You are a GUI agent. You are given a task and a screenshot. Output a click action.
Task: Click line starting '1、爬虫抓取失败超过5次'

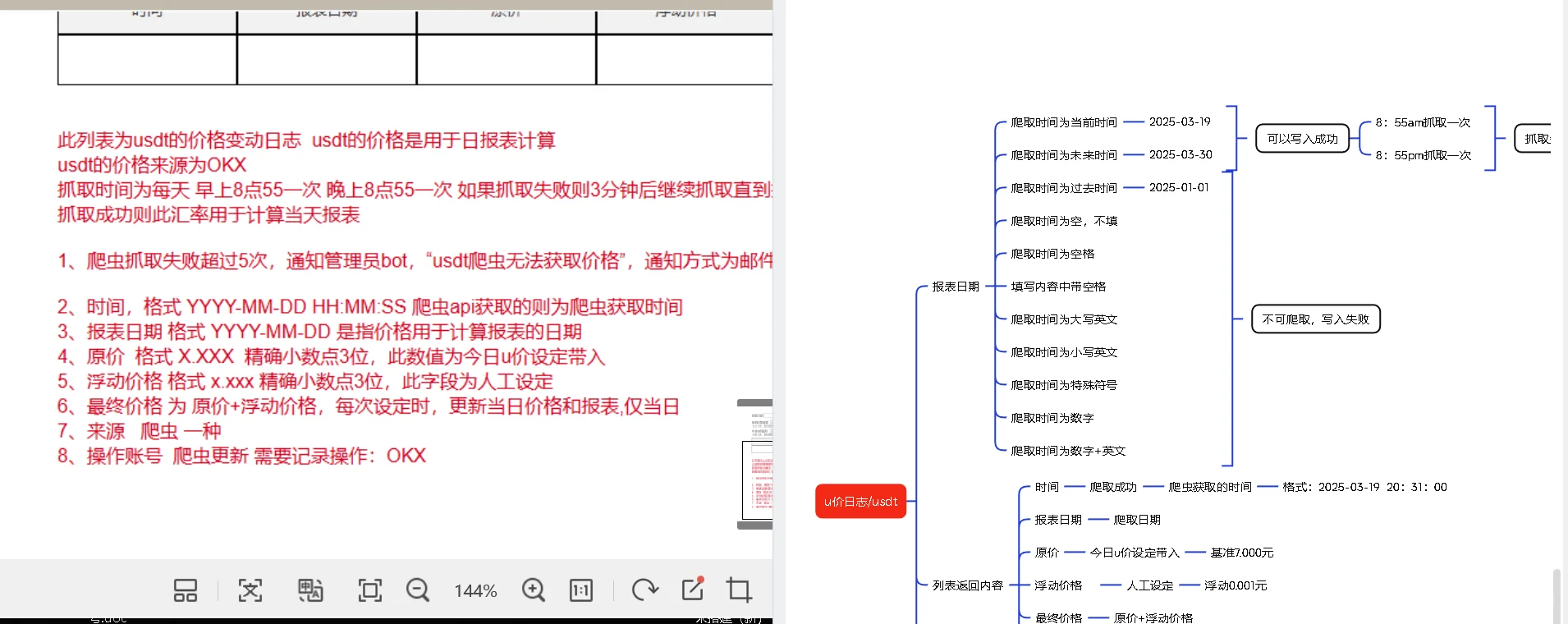click(x=415, y=261)
